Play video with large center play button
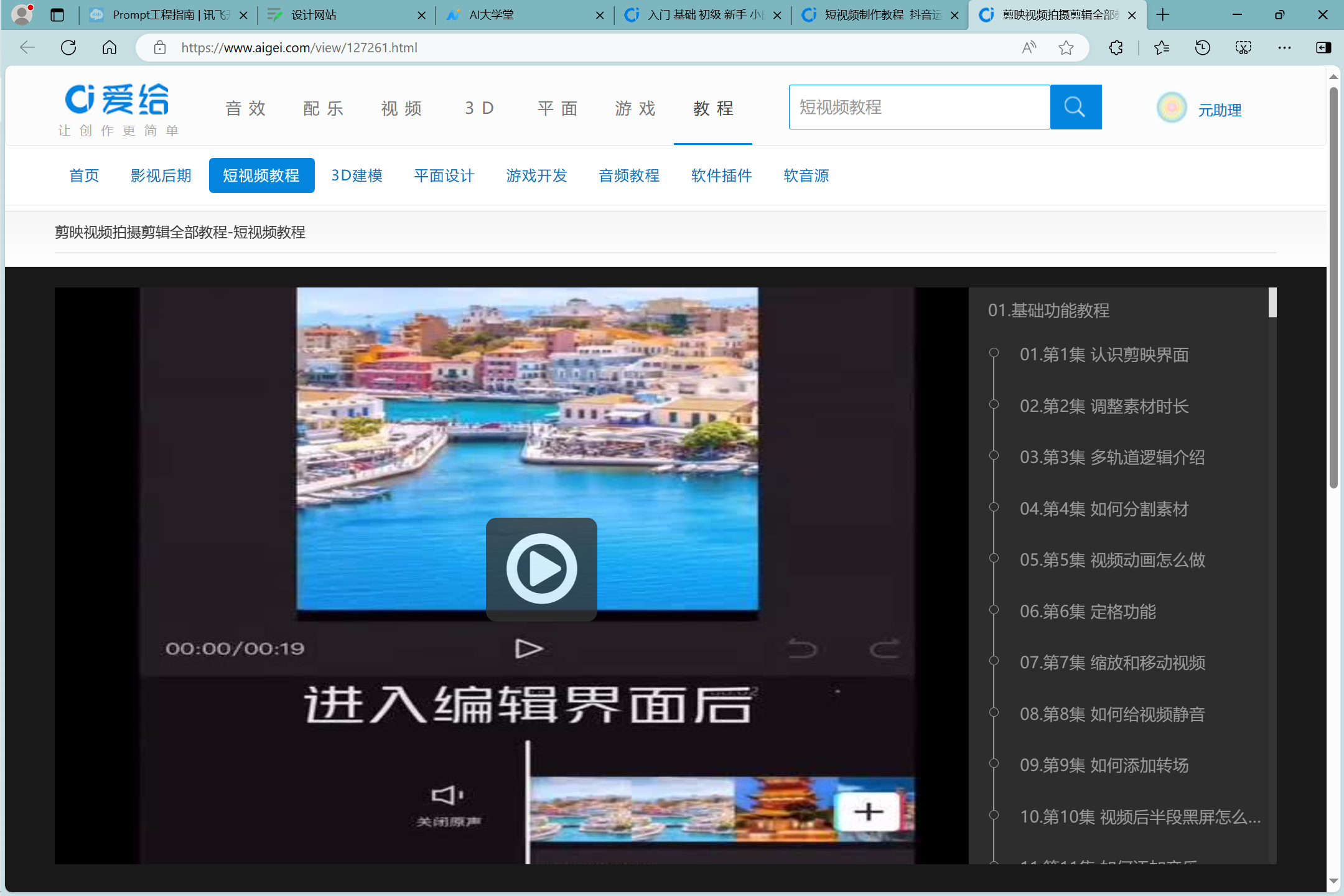 [x=541, y=569]
